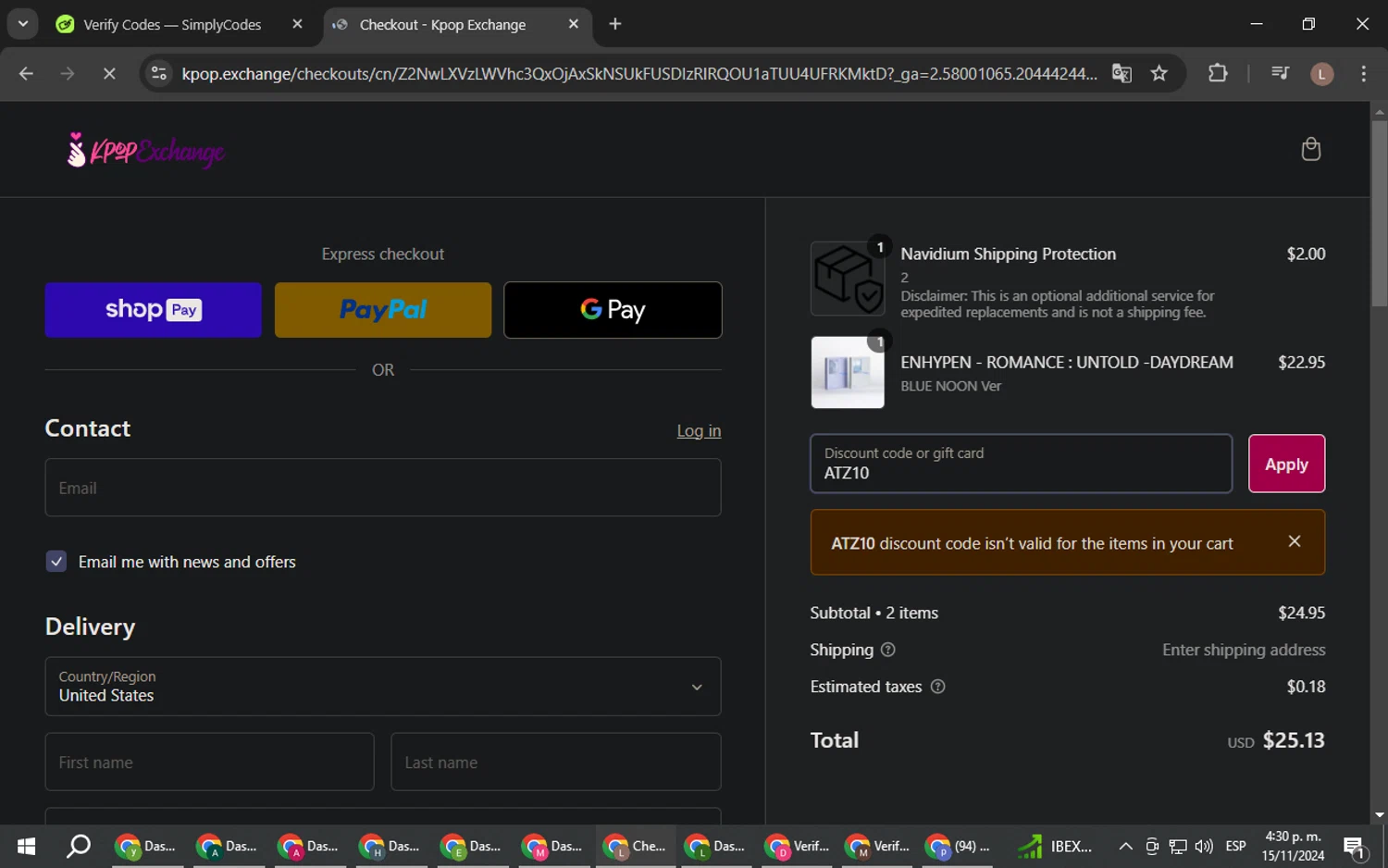Viewport: 1388px width, 868px height.
Task: Open the taskbar clock showing 4:30 p. m.
Action: [x=1293, y=846]
